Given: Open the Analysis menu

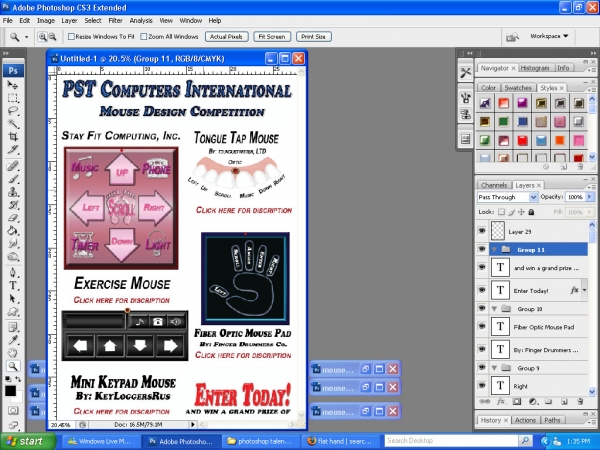Looking at the screenshot, I should (140, 21).
